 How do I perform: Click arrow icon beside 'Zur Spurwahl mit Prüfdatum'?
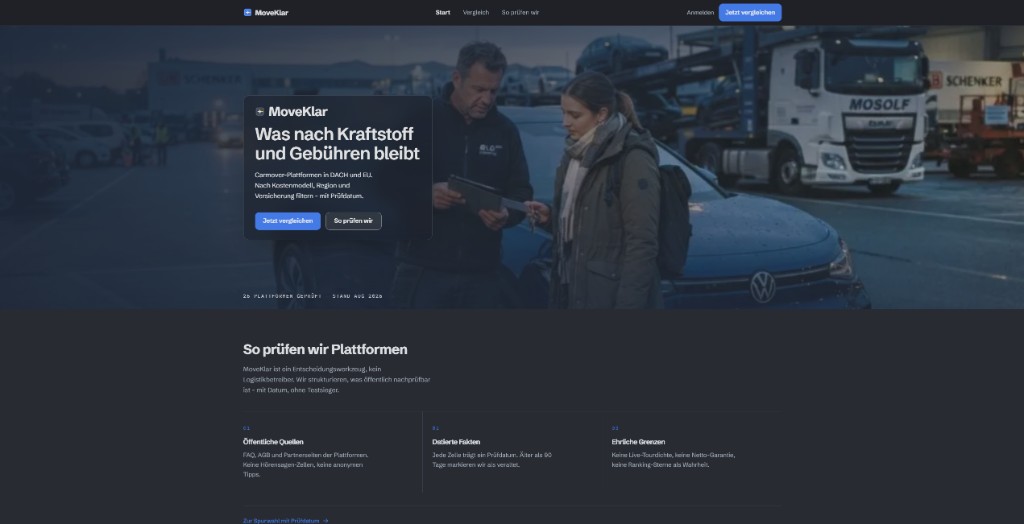(325, 521)
